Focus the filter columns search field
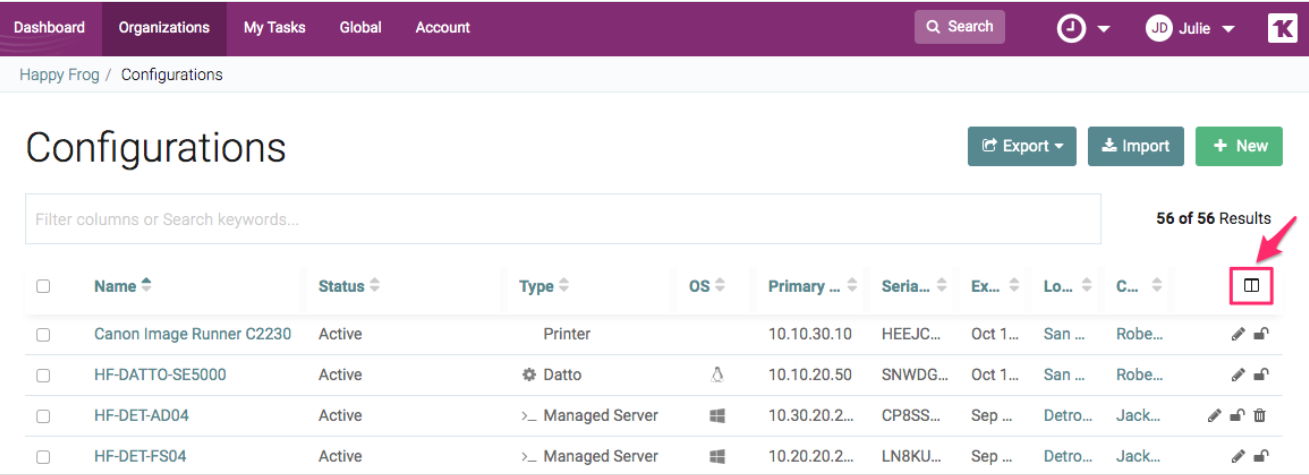The width and height of the screenshot is (1309, 475). [562, 219]
